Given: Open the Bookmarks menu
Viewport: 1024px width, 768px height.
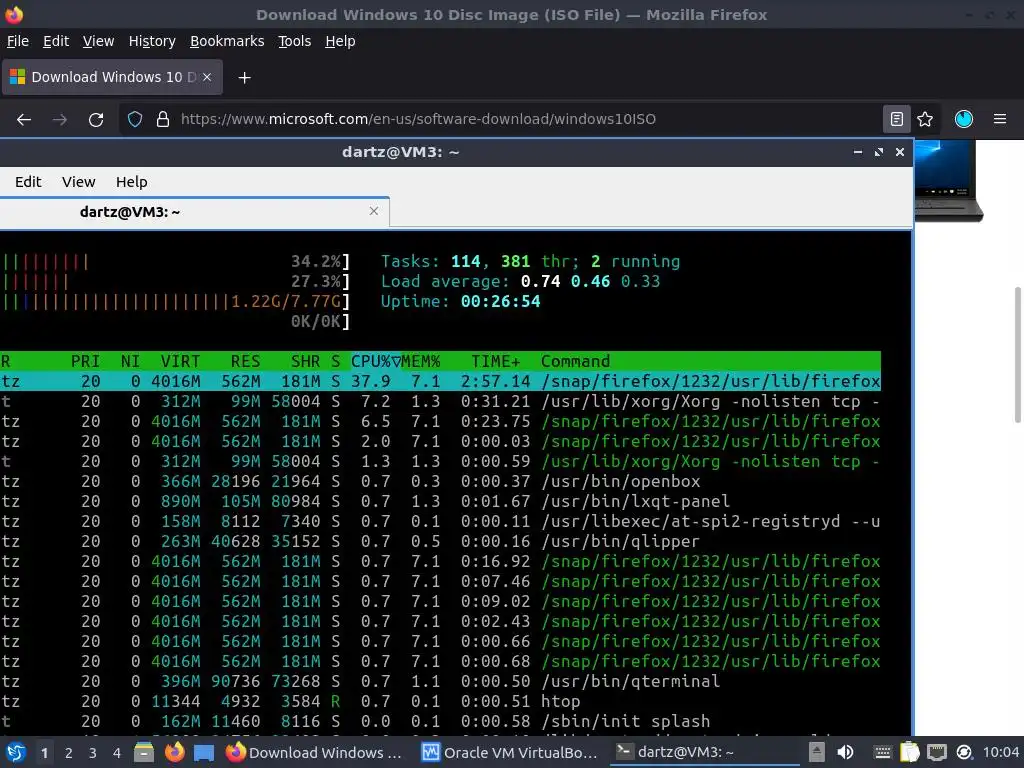Looking at the screenshot, I should (x=227, y=41).
